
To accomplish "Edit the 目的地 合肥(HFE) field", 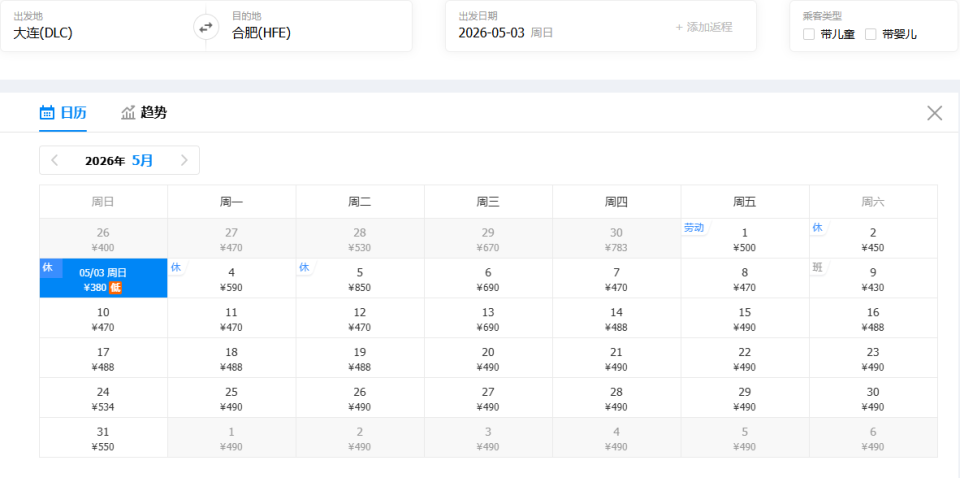I will pos(309,26).
